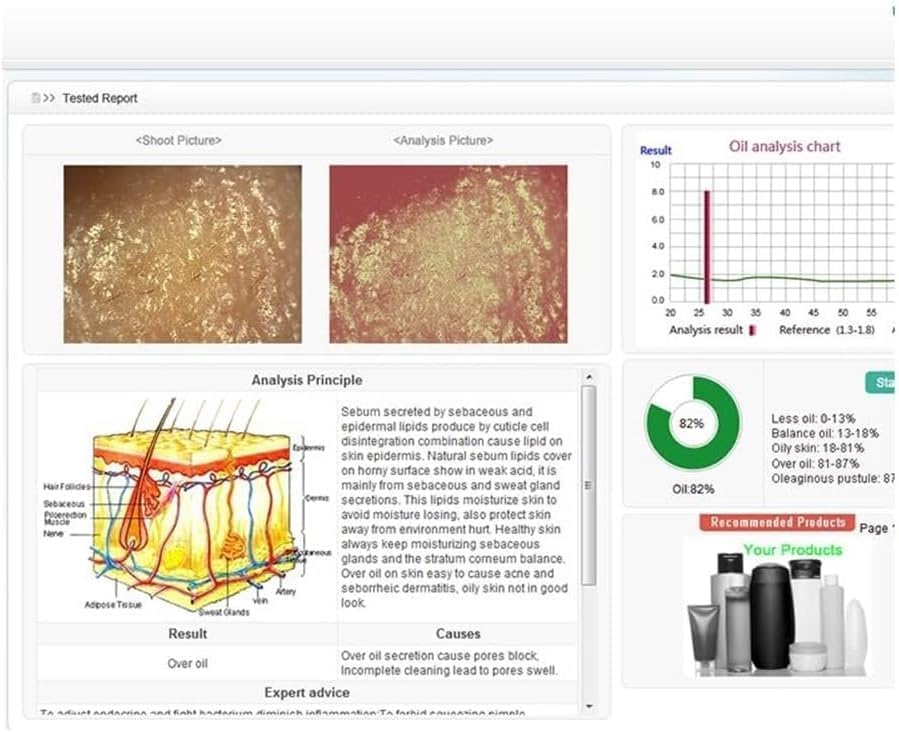Click the skin anatomy diagram
The image size is (899, 732).
(185, 506)
